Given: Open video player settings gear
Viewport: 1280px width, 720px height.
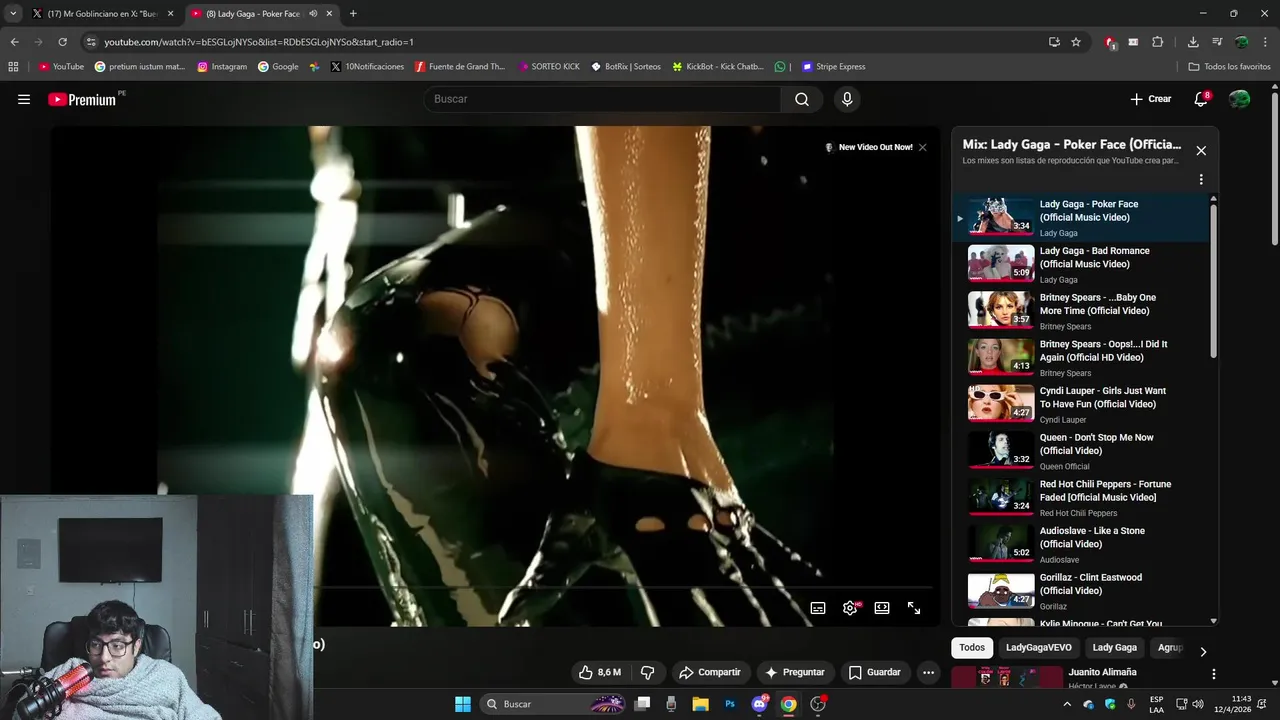Looking at the screenshot, I should coord(850,608).
